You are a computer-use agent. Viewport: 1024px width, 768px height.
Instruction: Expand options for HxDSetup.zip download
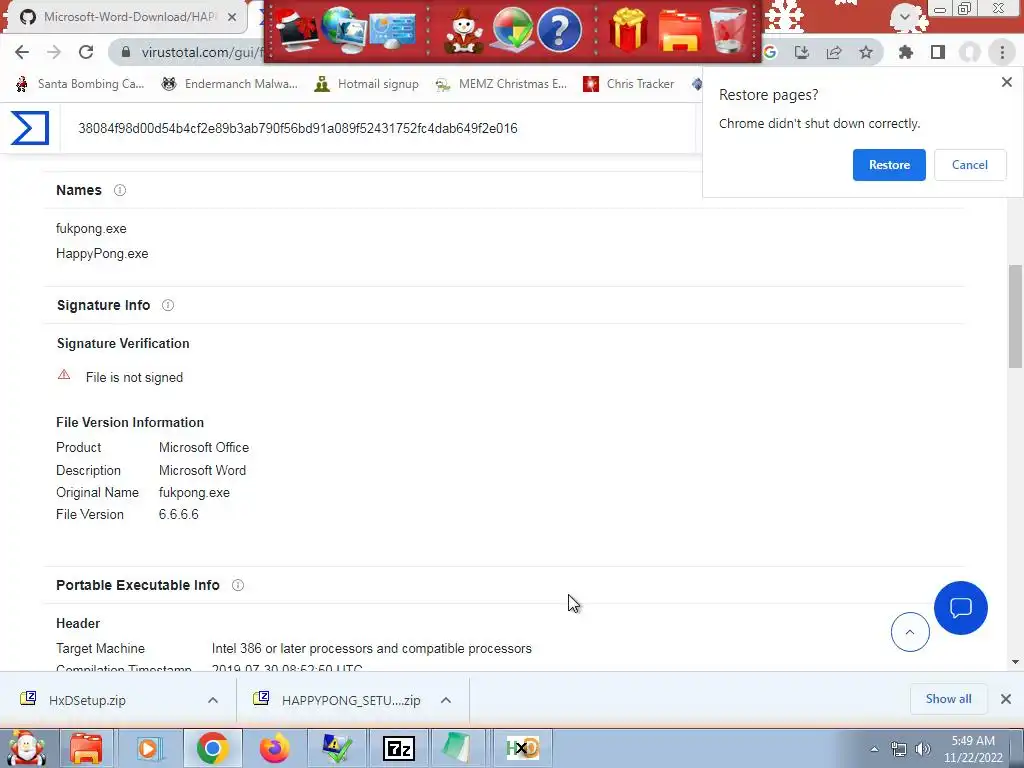213,700
